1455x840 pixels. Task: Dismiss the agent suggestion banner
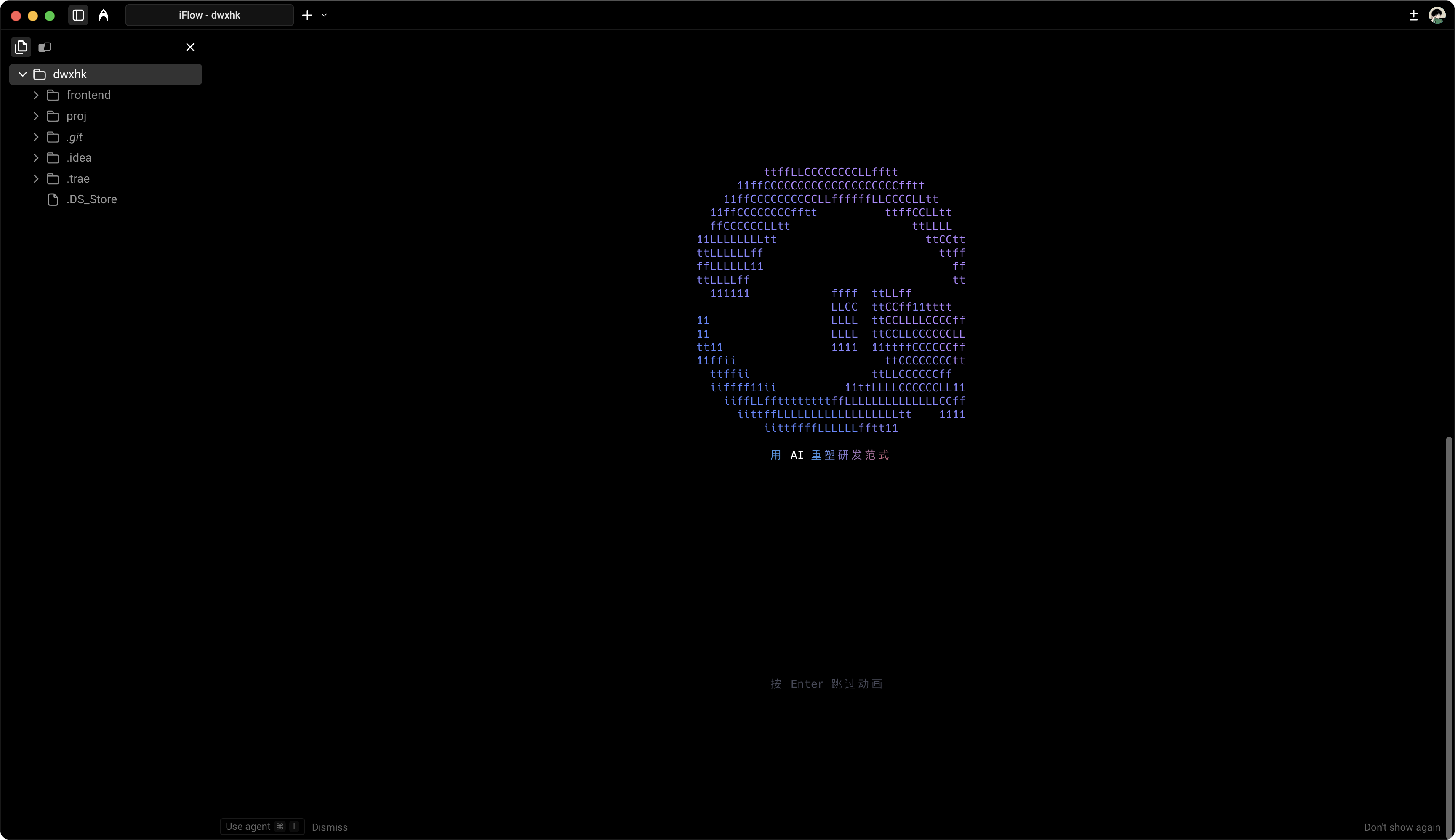[x=330, y=827]
